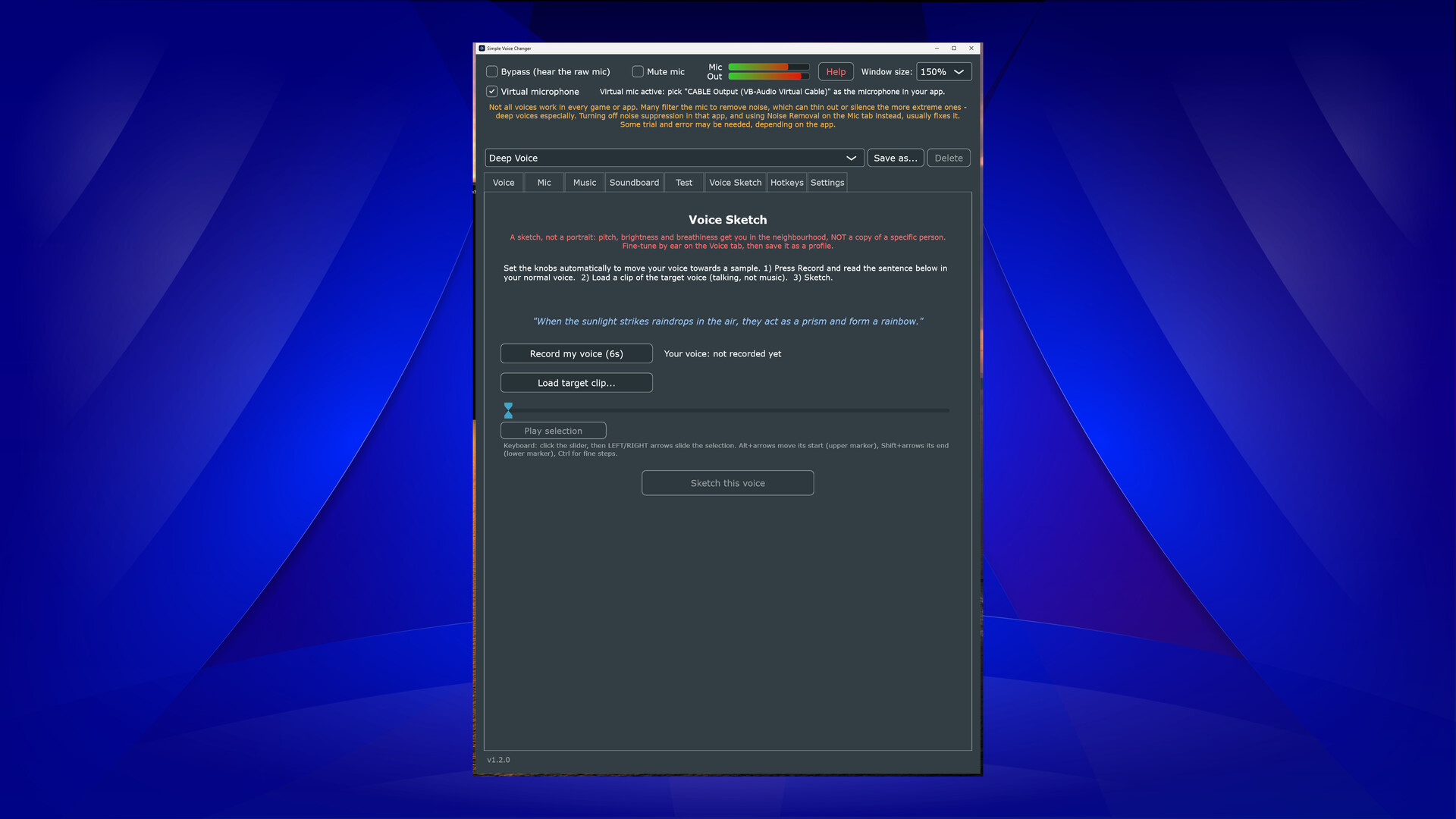Click the selection range slider handle
Viewport: 1456px width, 819px height.
coord(508,410)
